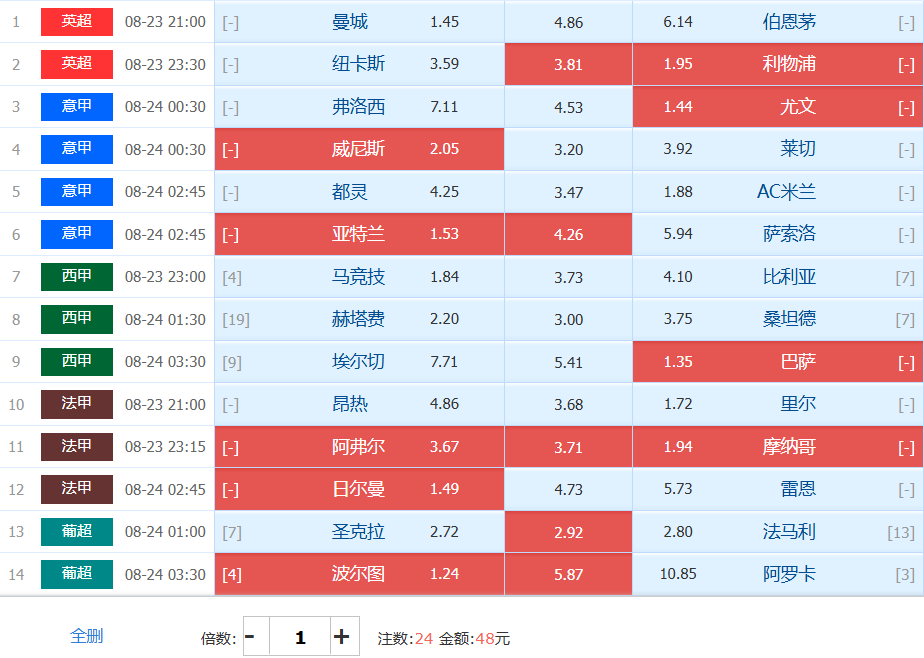This screenshot has height=658, width=924.
Task: Select 阿罗卡 away win odds 10.85
Action: tap(778, 574)
